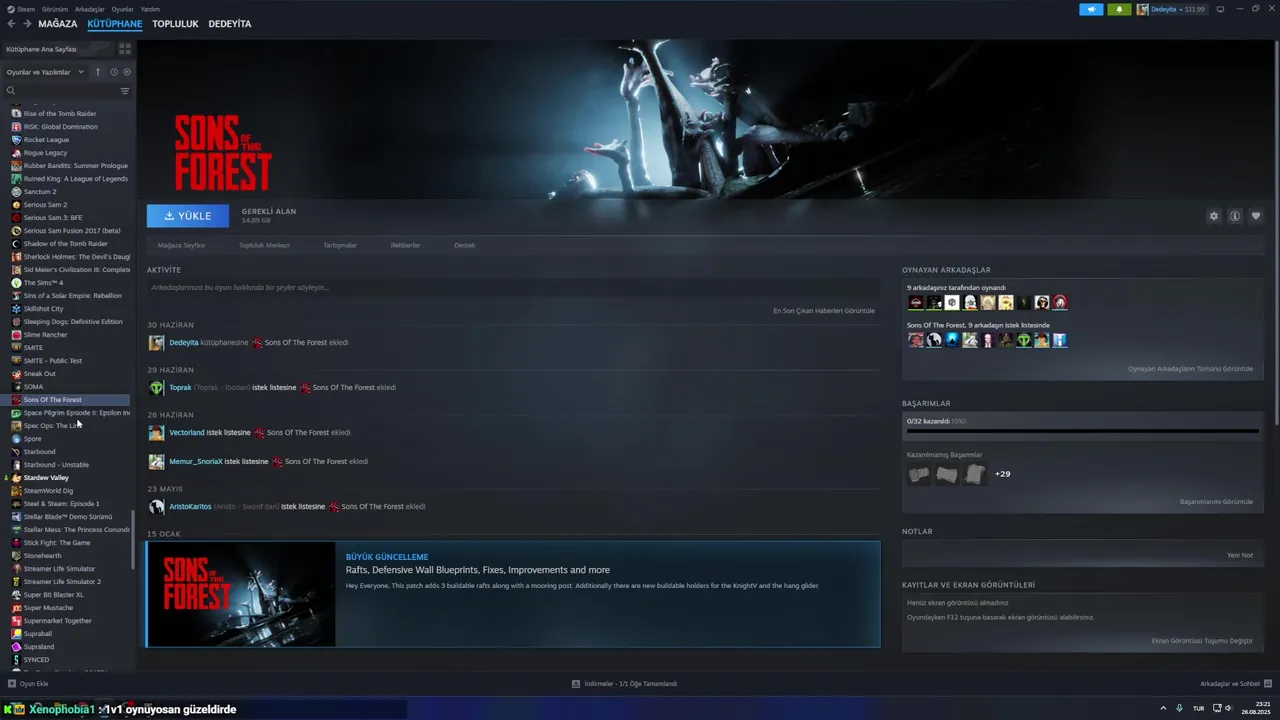The height and width of the screenshot is (720, 1280).
Task: Open Memur_SnorlaX profile in activity feed
Action: [196, 462]
